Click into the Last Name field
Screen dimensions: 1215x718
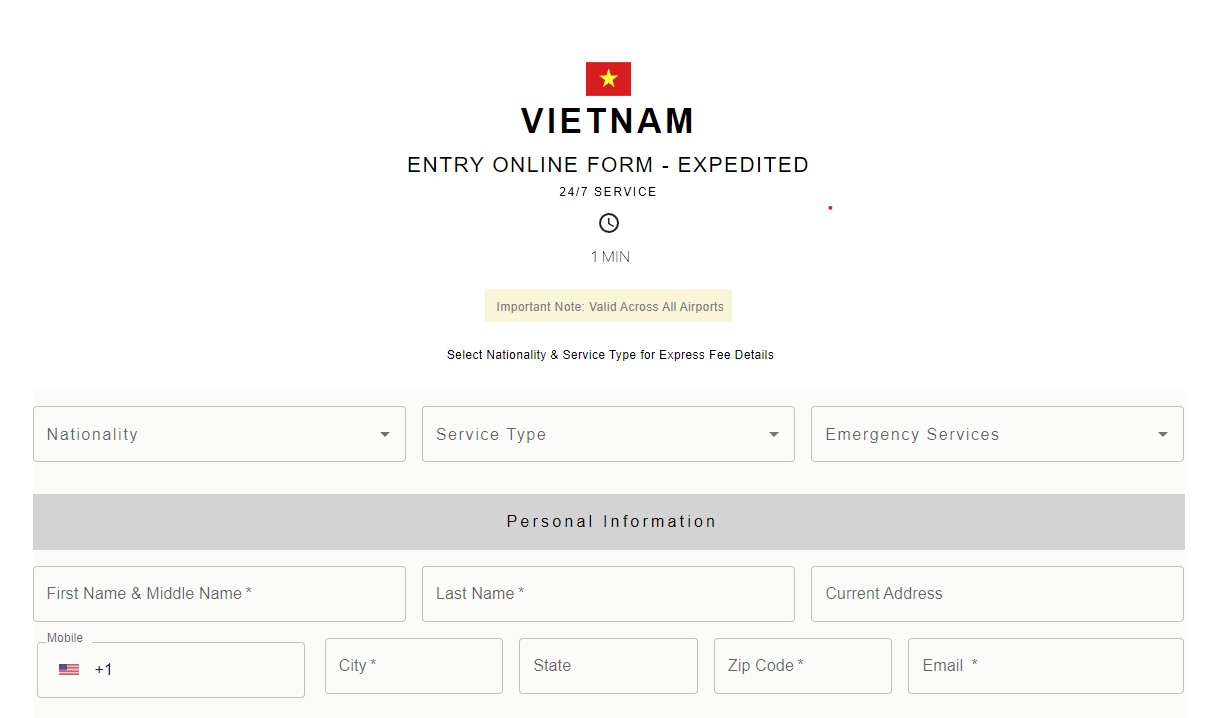[x=608, y=594]
